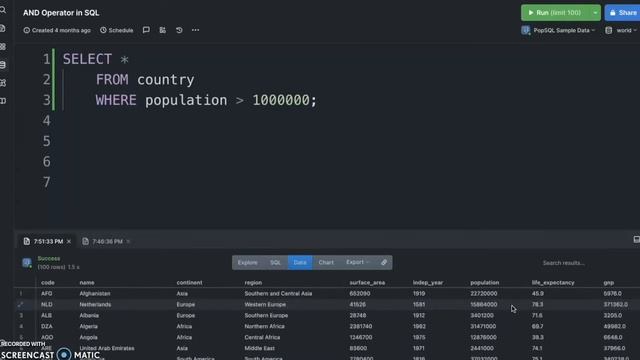Click the 'life_expectancy' column header
This screenshot has width=640, height=360.
[x=553, y=282]
